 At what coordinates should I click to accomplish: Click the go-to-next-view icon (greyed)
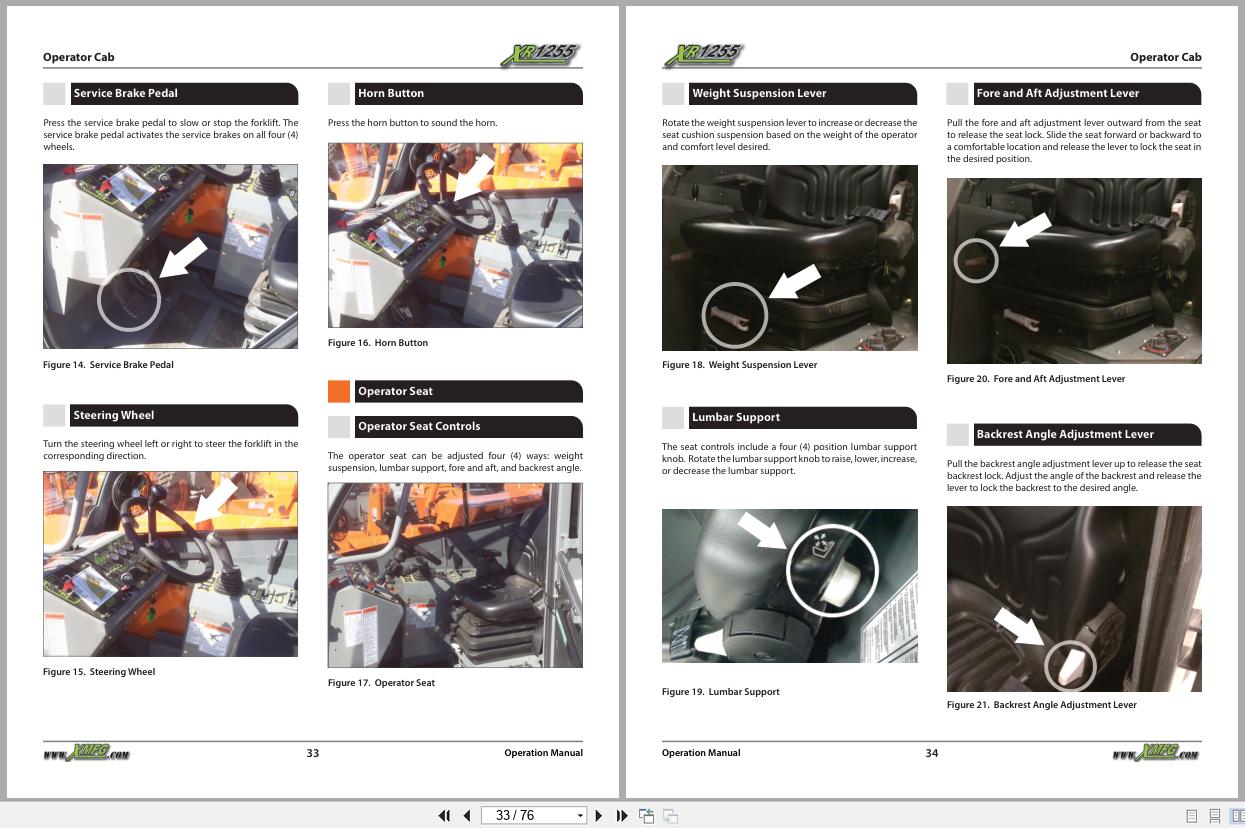[671, 816]
